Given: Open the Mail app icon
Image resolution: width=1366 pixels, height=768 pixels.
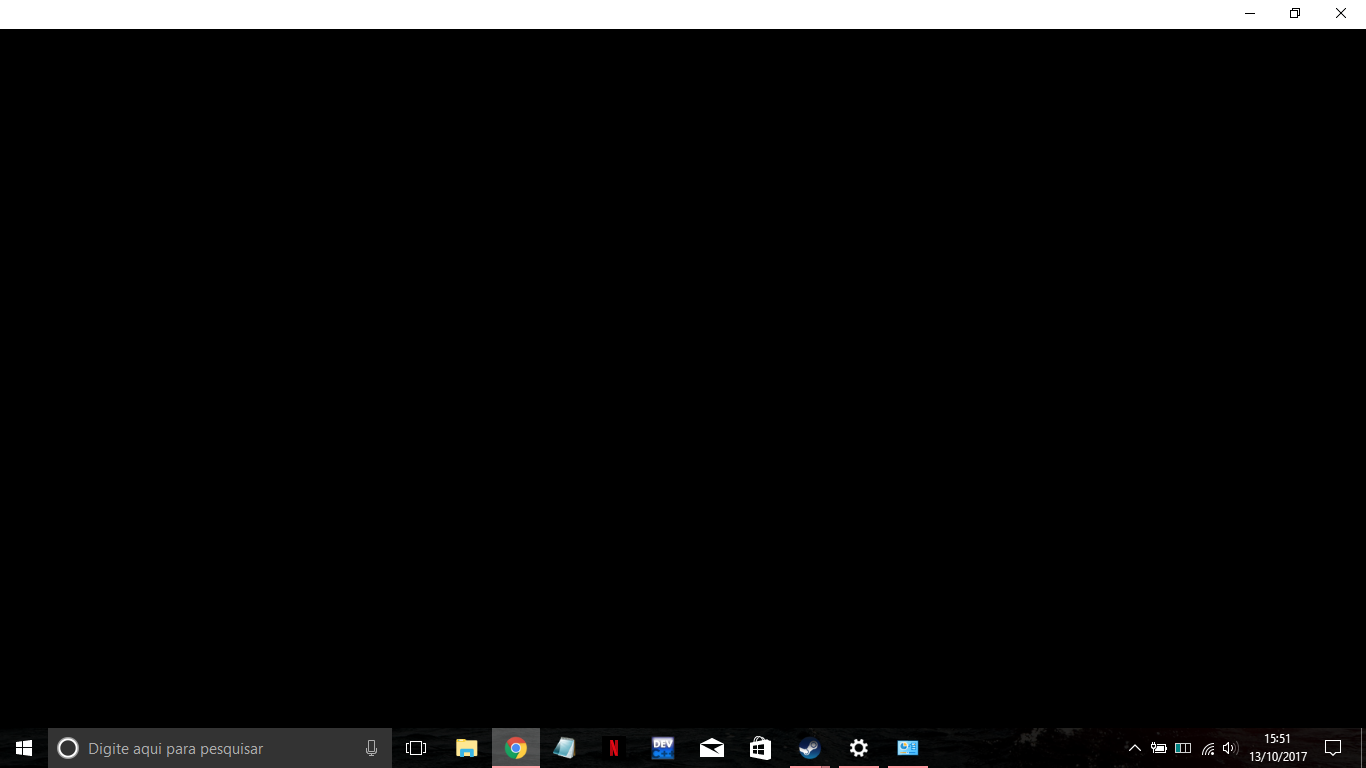Looking at the screenshot, I should point(712,748).
